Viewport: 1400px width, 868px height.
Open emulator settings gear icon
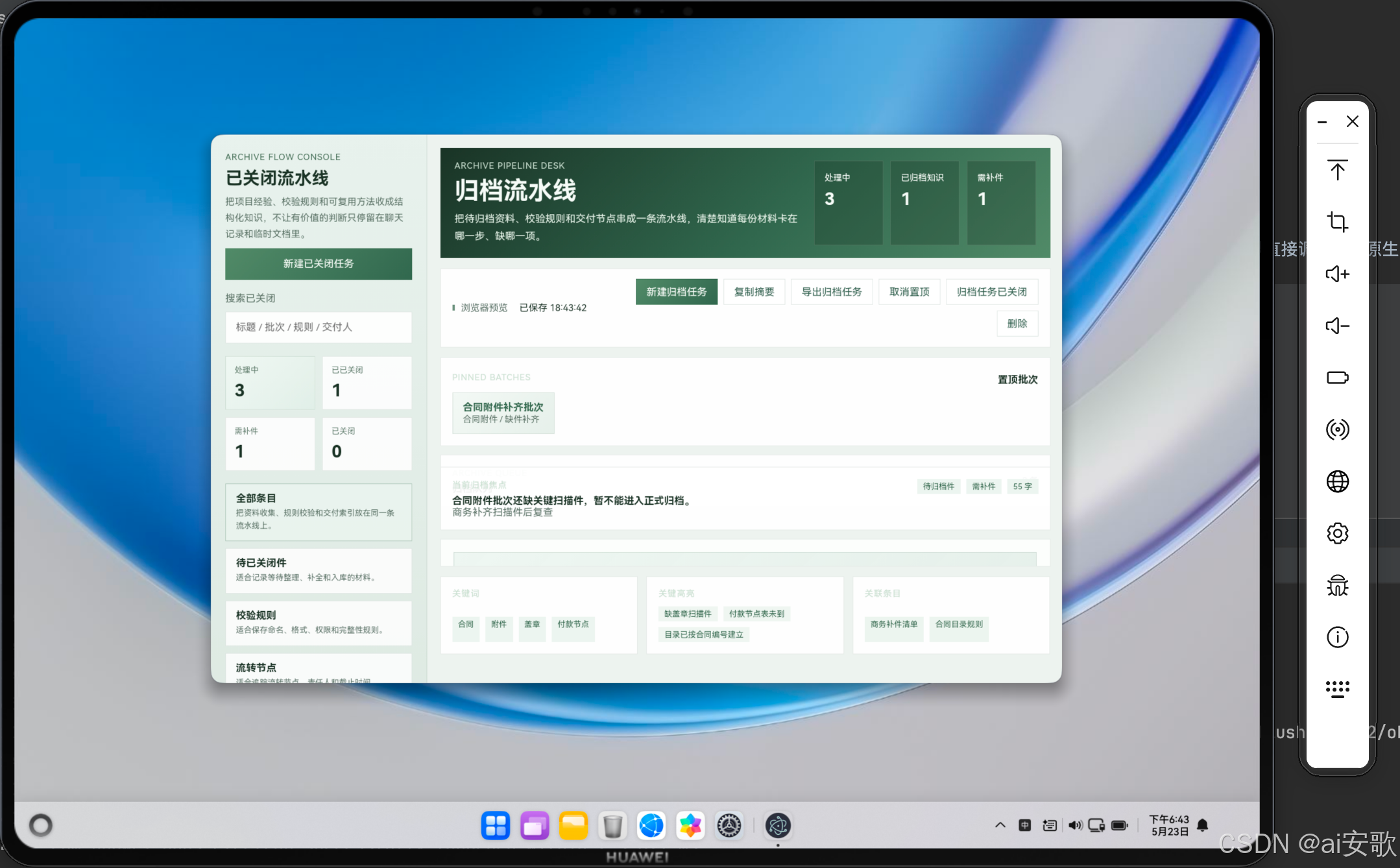click(1337, 533)
